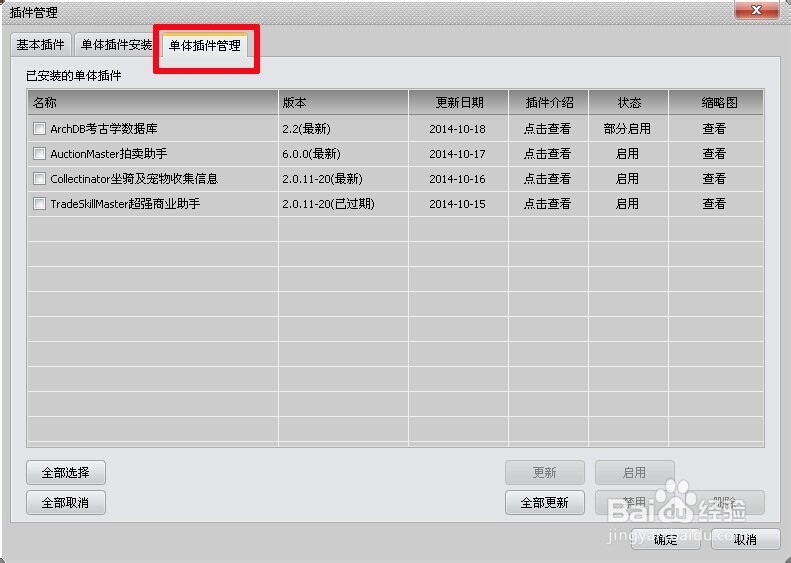
Task: Select the TradeSkillMaster超强商业助手 name text
Action: click(125, 204)
